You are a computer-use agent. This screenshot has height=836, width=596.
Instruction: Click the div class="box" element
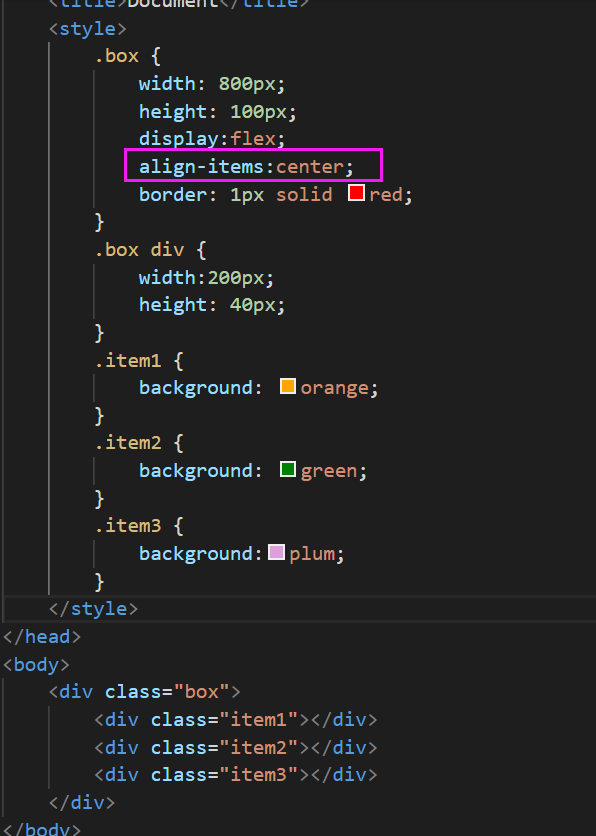(x=144, y=692)
